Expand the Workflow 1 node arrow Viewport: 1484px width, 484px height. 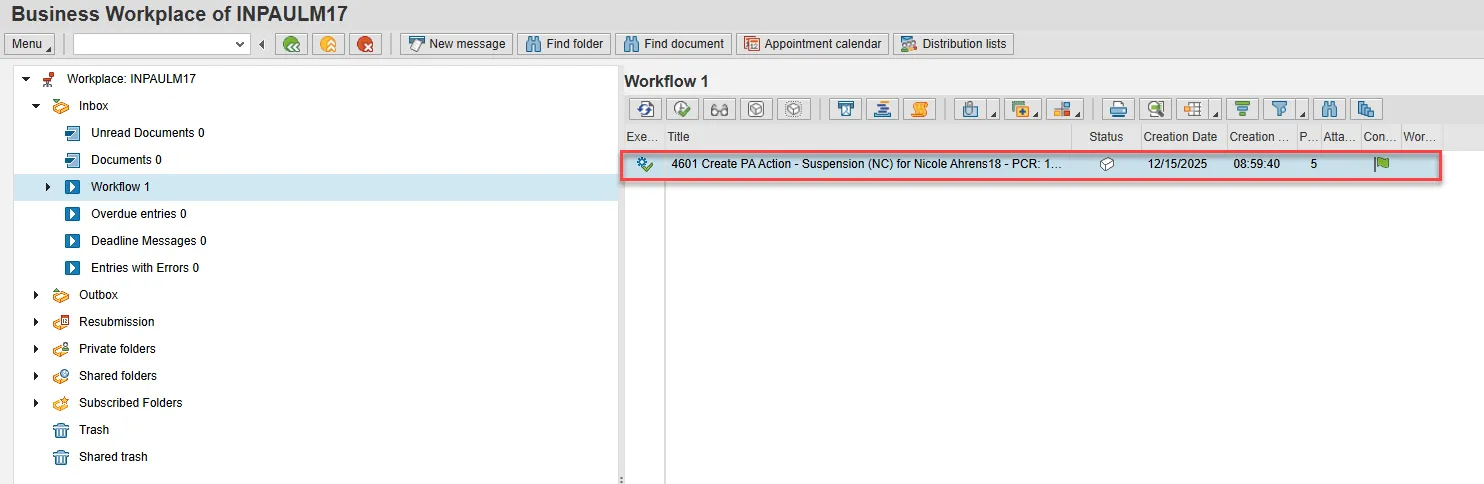[x=48, y=187]
